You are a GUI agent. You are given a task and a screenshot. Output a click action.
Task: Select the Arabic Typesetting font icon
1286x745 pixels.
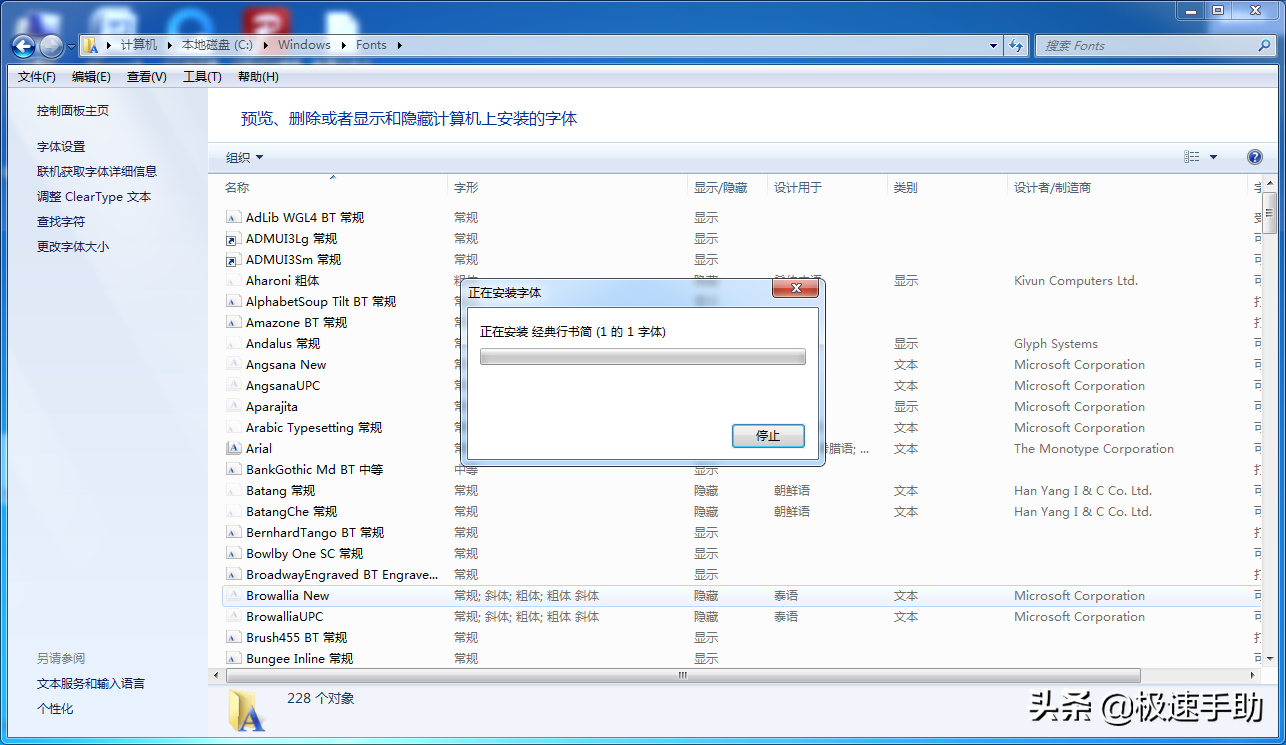pos(233,427)
